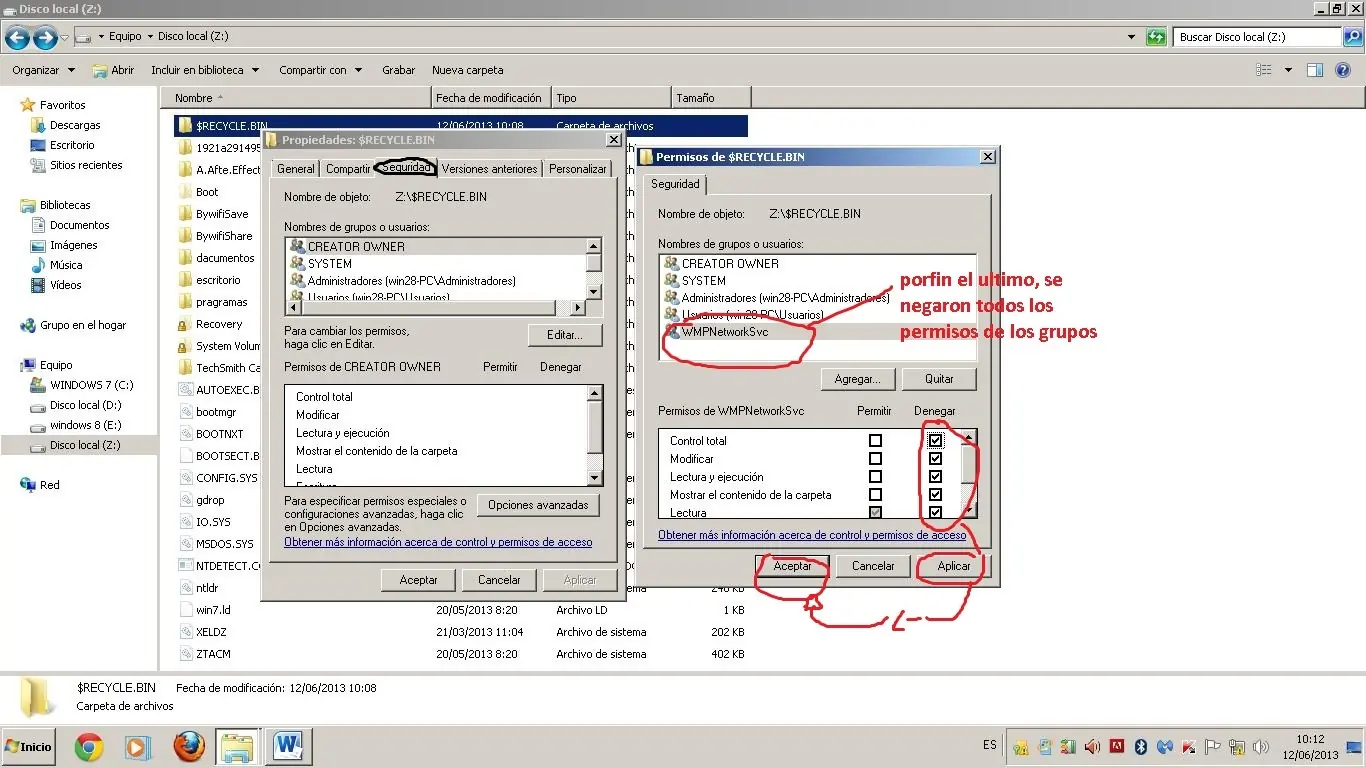Open the view options dropdown arrow
Image resolution: width=1366 pixels, height=768 pixels.
pyautogui.click(x=1288, y=70)
